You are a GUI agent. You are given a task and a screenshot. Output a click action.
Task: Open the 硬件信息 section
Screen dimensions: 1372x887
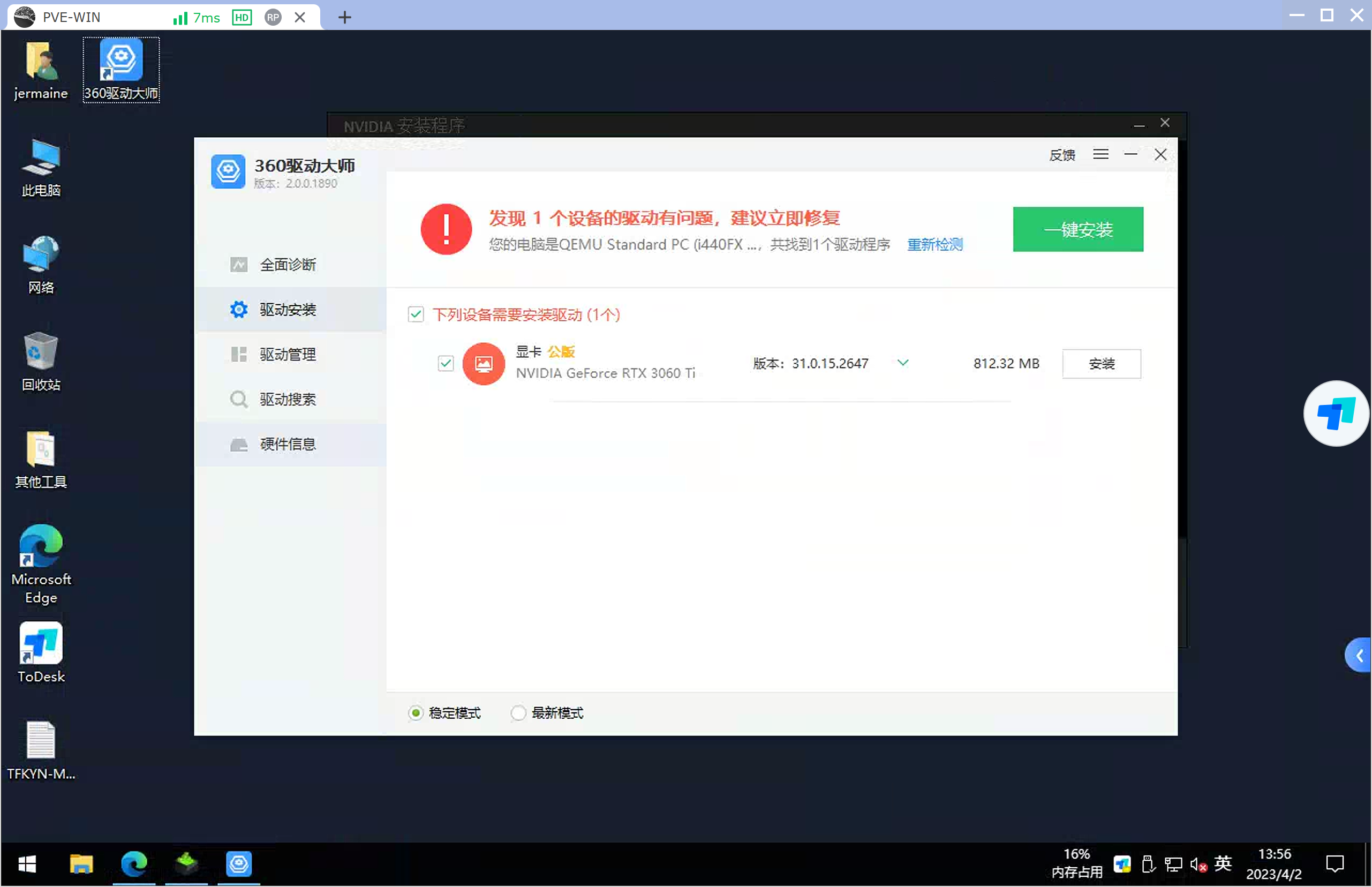[290, 444]
